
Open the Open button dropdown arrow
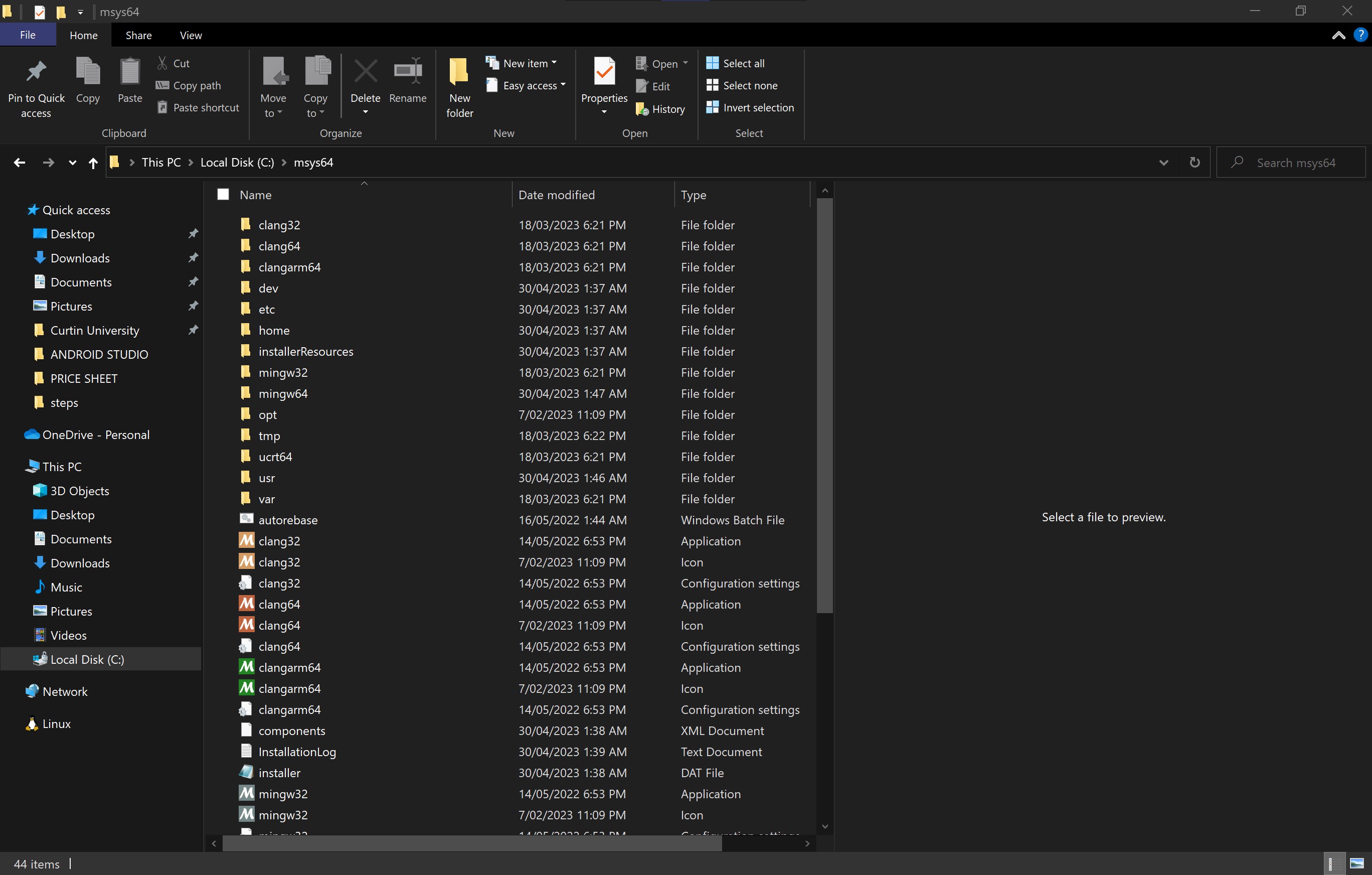685,63
